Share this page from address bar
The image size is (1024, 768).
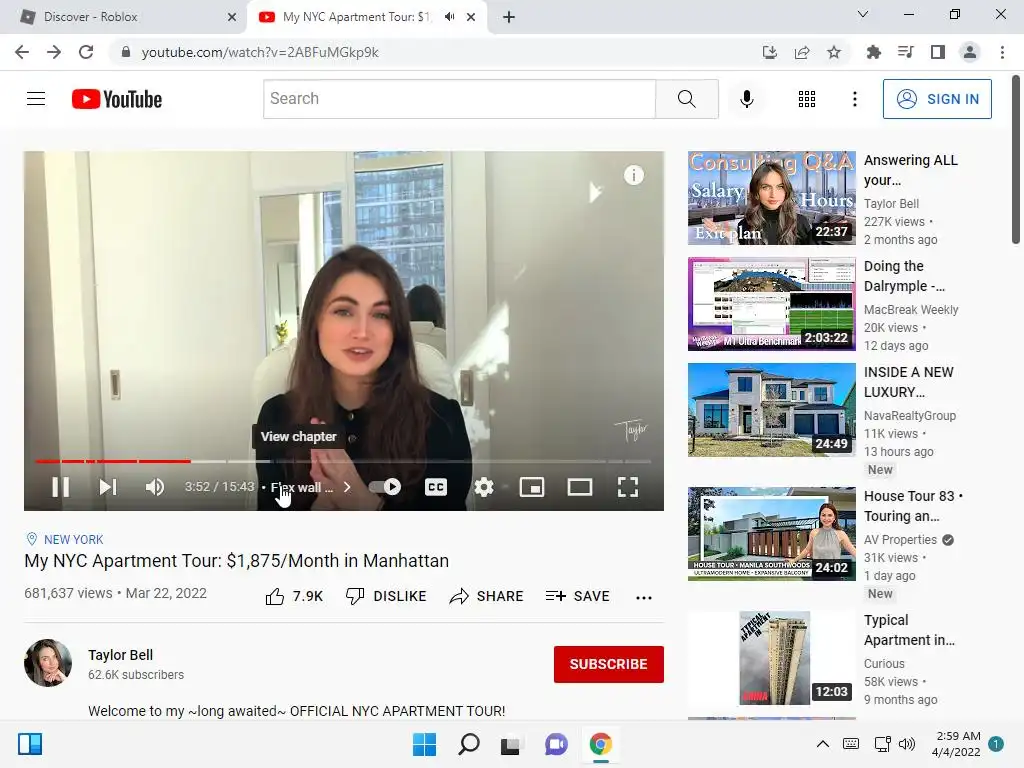pyautogui.click(x=802, y=52)
